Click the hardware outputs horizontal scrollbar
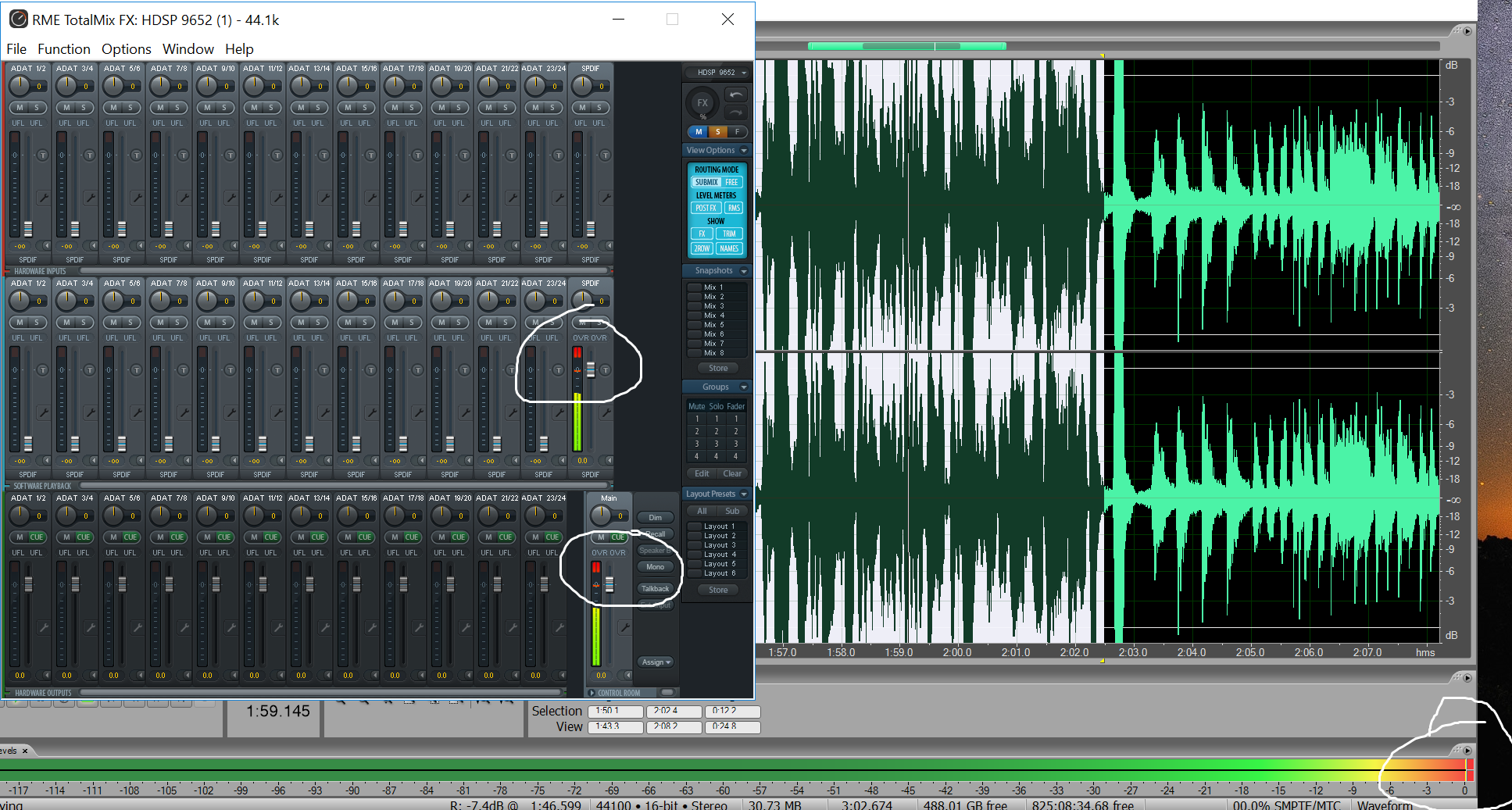The image size is (1512, 810). [320, 693]
